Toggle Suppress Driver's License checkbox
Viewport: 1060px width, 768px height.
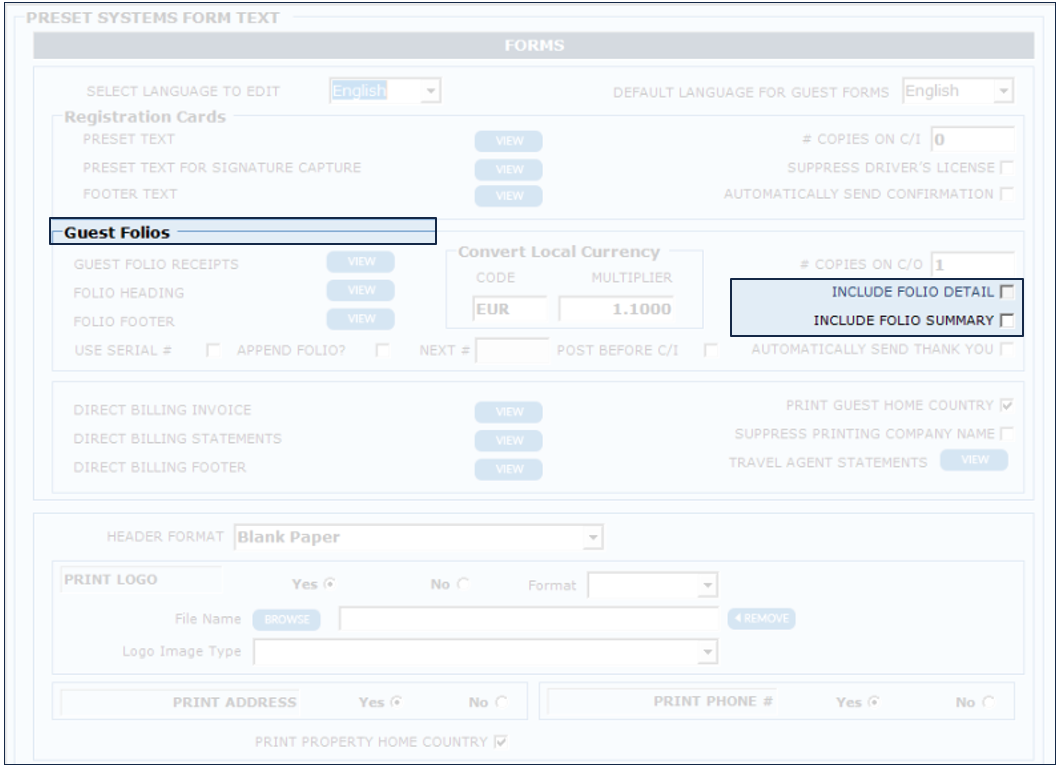pos(1007,167)
